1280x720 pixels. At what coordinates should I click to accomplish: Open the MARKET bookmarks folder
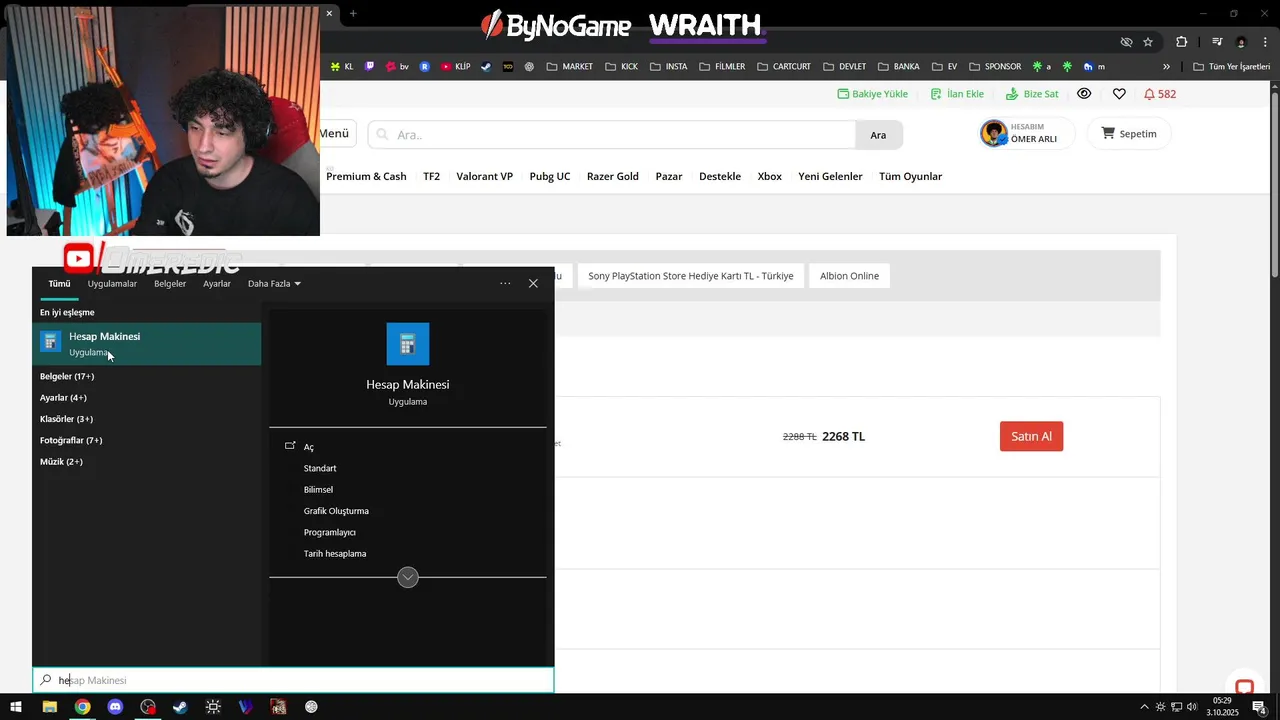569,67
